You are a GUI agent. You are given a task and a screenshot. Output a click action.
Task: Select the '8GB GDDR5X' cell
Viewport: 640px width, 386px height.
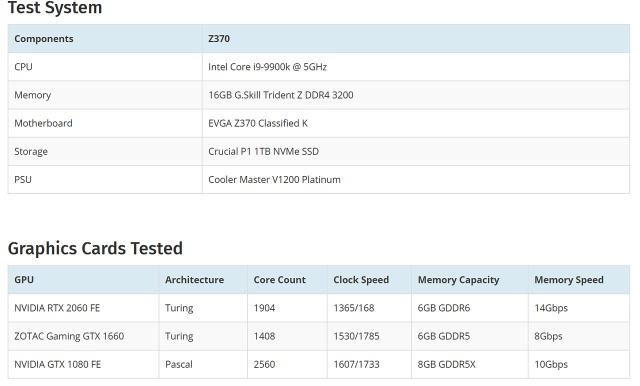(447, 364)
